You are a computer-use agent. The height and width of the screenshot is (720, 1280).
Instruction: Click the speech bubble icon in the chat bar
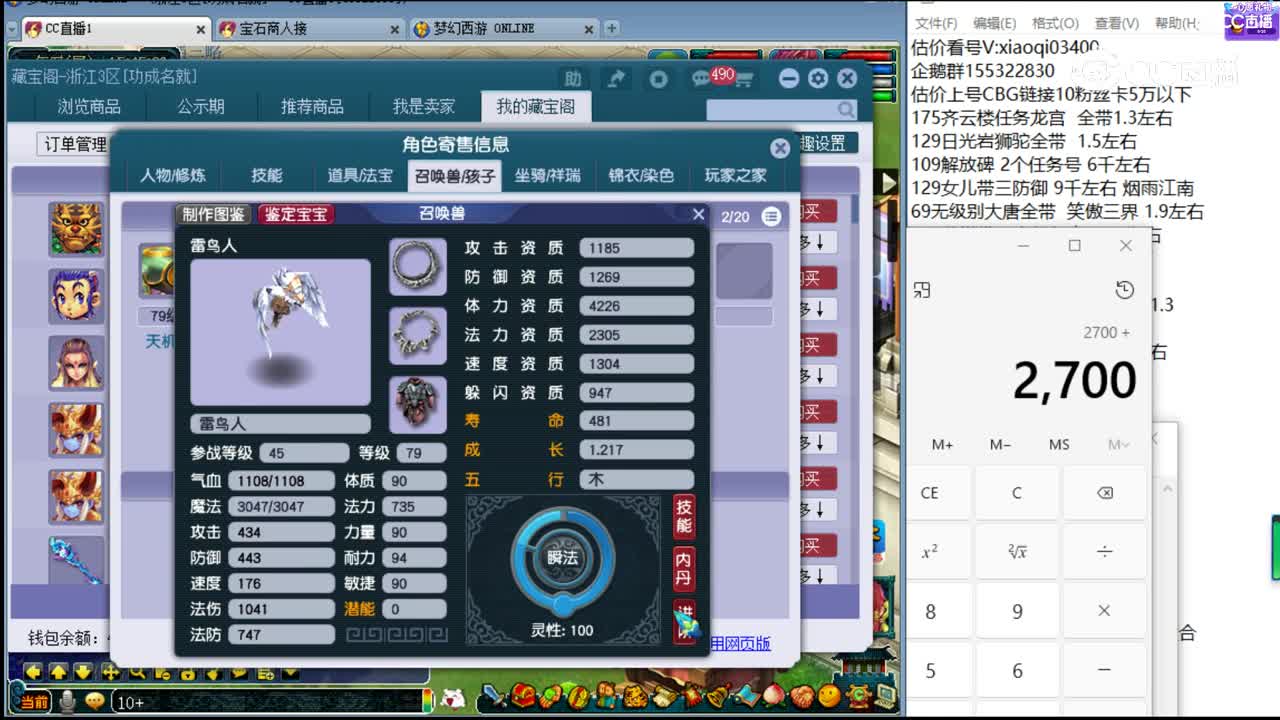point(95,701)
